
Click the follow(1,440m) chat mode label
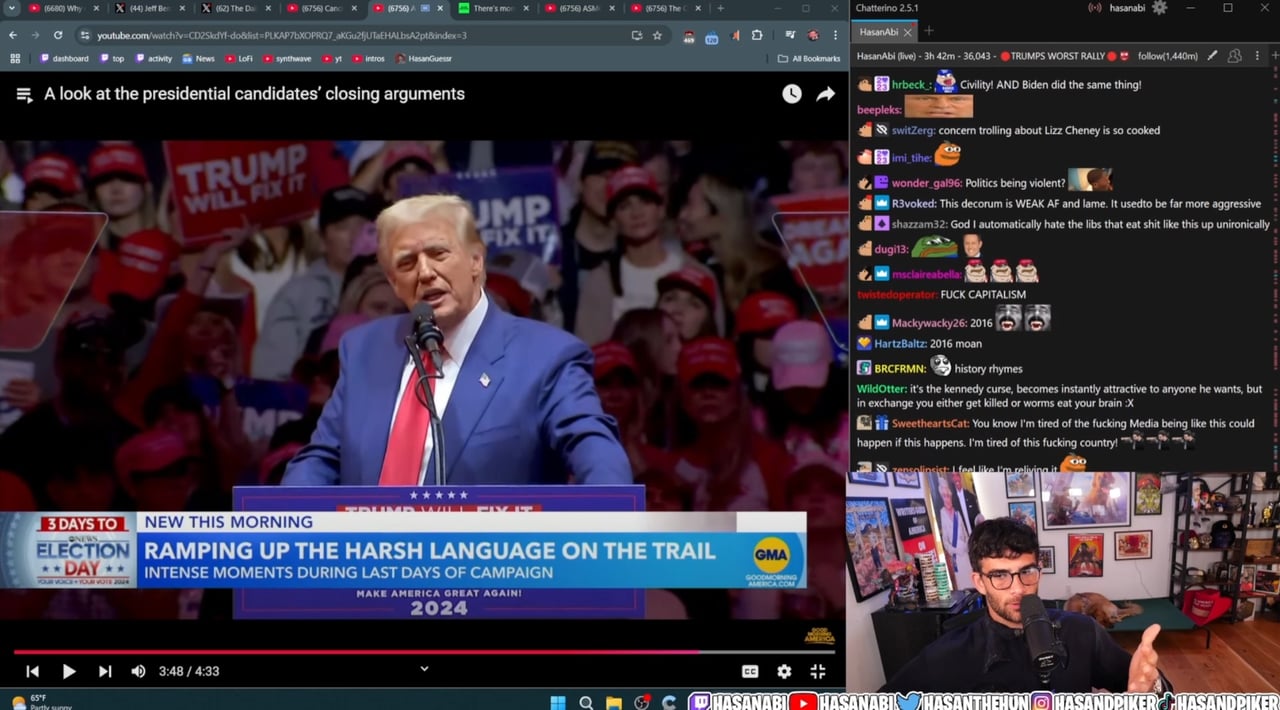(1167, 56)
